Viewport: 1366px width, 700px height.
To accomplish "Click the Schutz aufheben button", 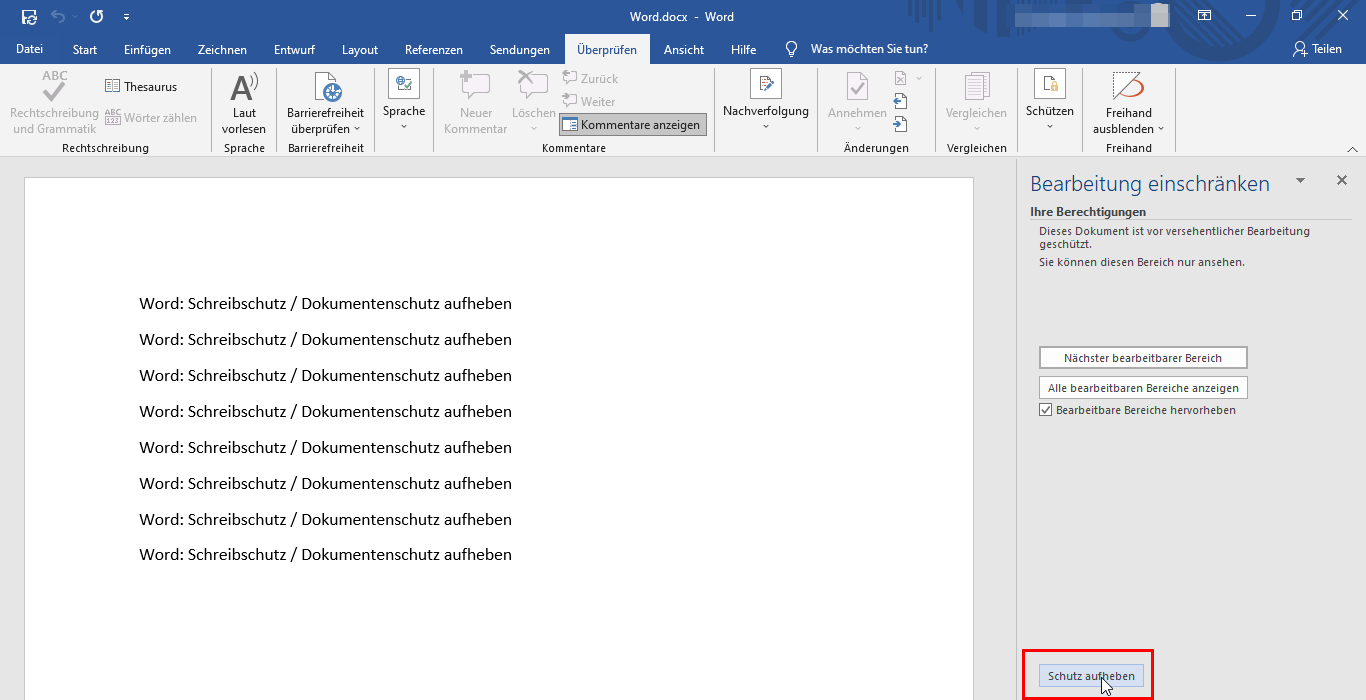I will 1091,676.
